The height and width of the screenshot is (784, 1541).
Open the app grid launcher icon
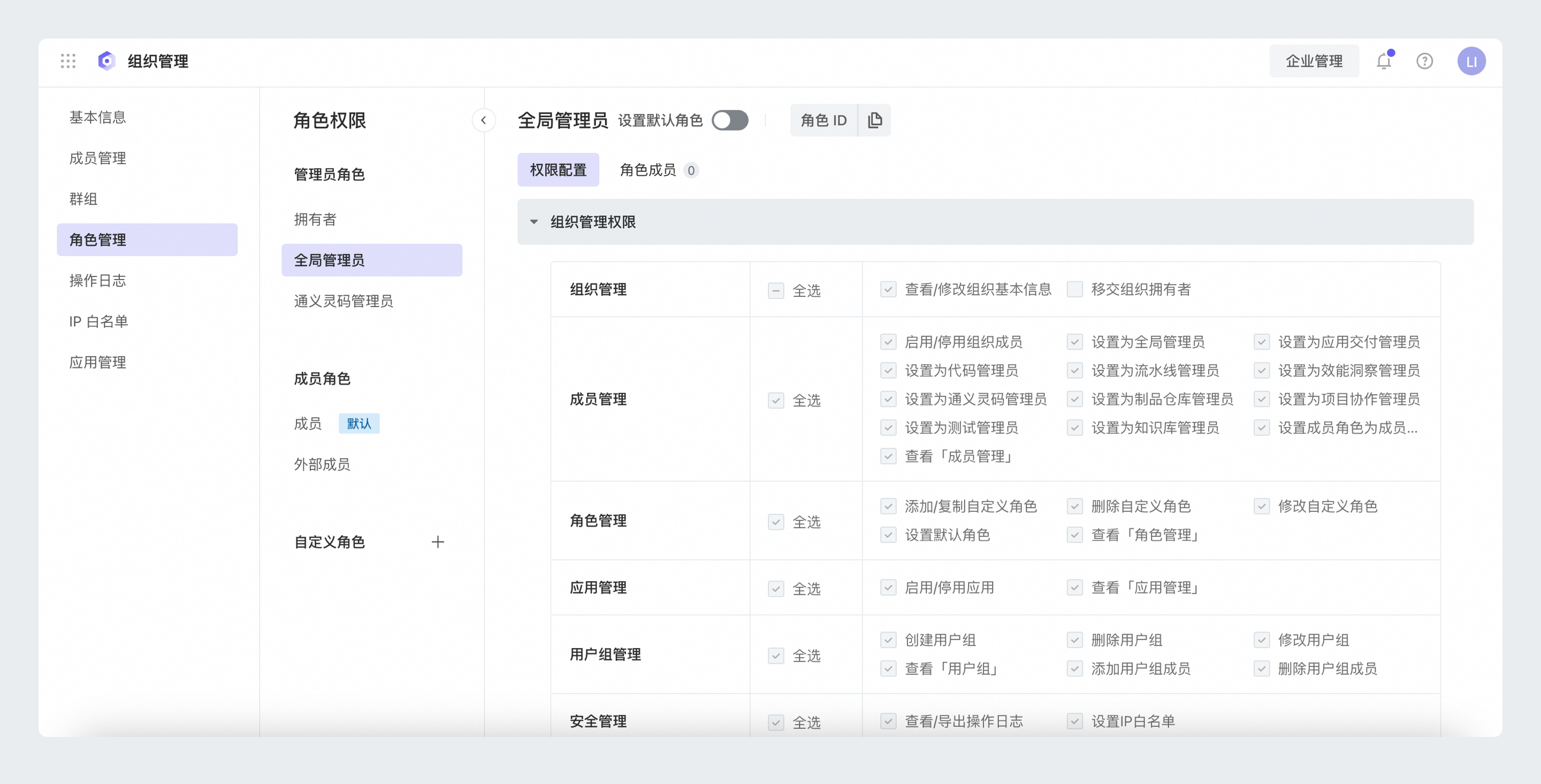click(68, 61)
